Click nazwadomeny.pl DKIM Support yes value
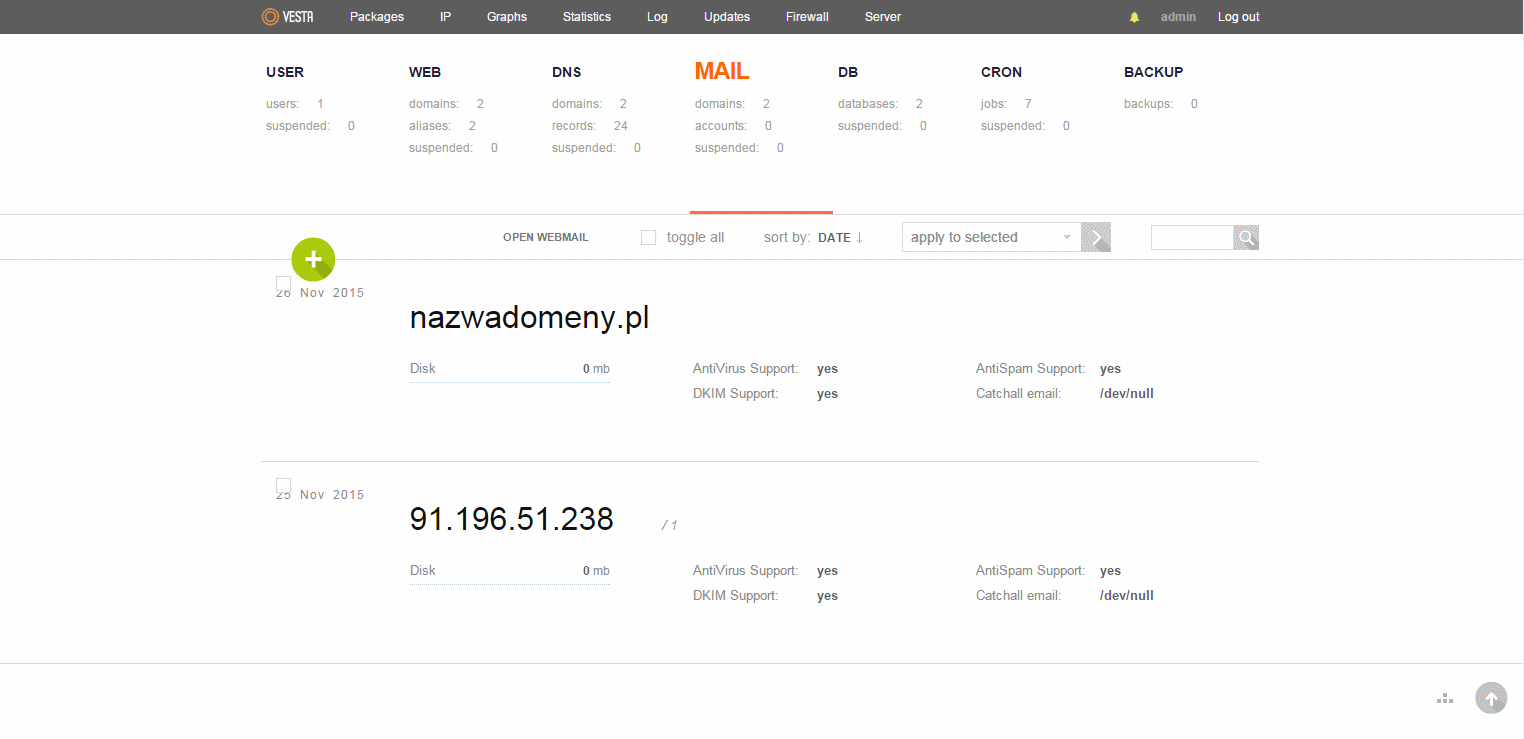Screen dimensions: 1524x739 point(827,394)
